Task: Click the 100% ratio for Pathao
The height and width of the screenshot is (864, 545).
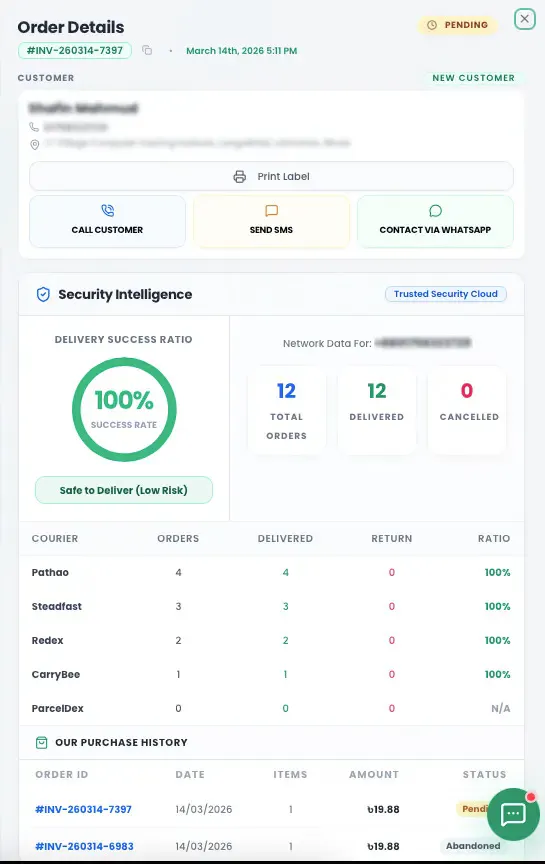Action: pyautogui.click(x=497, y=573)
